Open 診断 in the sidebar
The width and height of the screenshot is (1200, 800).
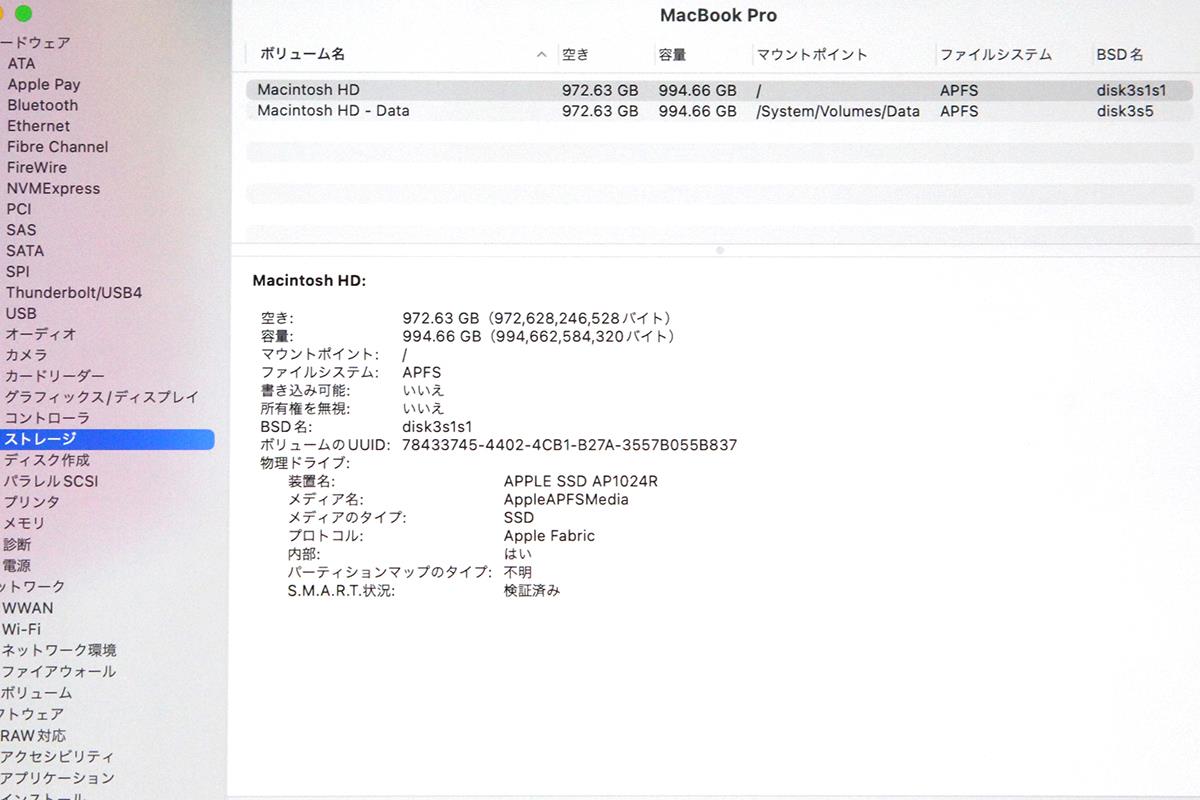point(17,544)
